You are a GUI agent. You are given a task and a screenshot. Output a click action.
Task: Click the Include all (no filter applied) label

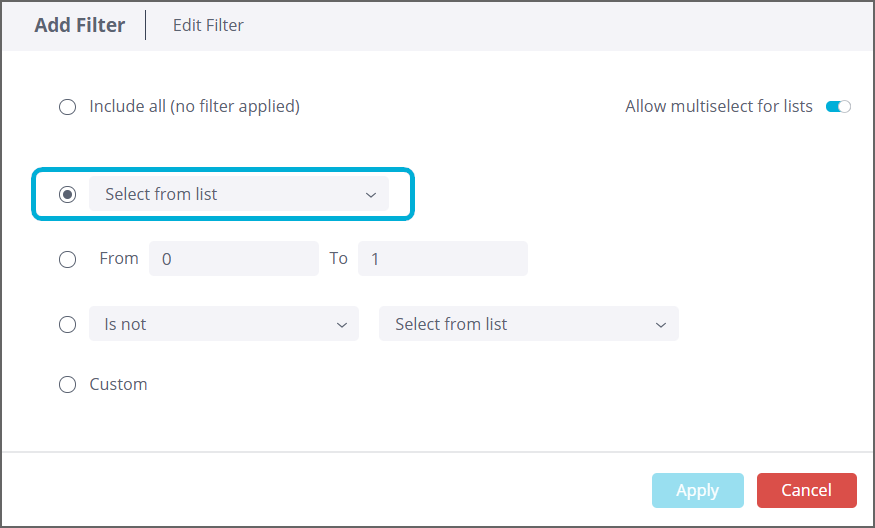[194, 106]
